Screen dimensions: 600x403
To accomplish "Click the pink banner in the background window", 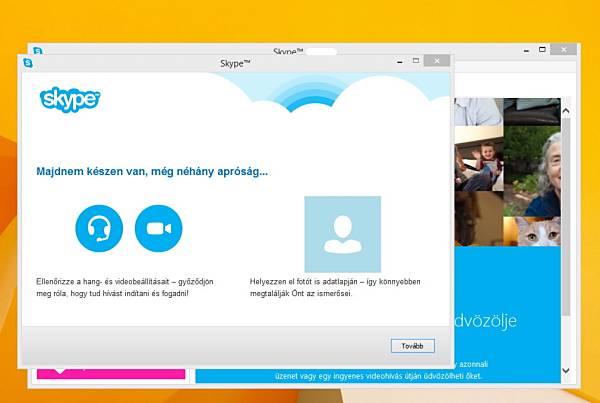I will [x=111, y=374].
